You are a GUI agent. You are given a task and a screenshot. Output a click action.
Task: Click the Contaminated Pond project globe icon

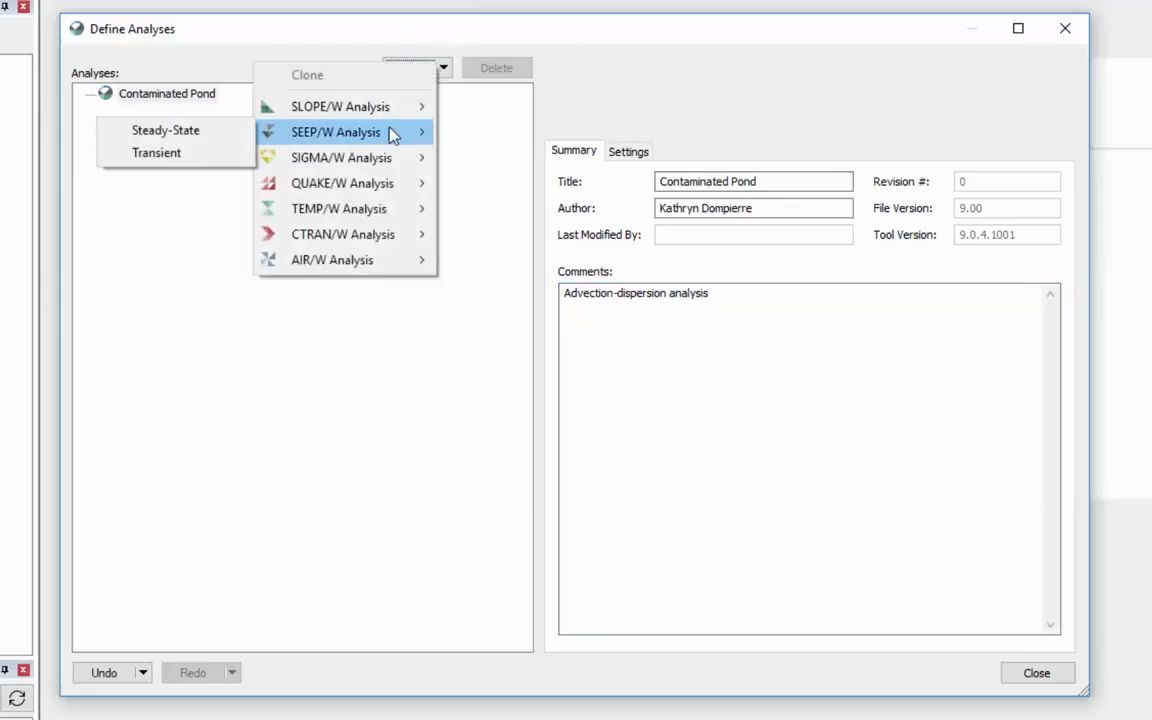(105, 93)
